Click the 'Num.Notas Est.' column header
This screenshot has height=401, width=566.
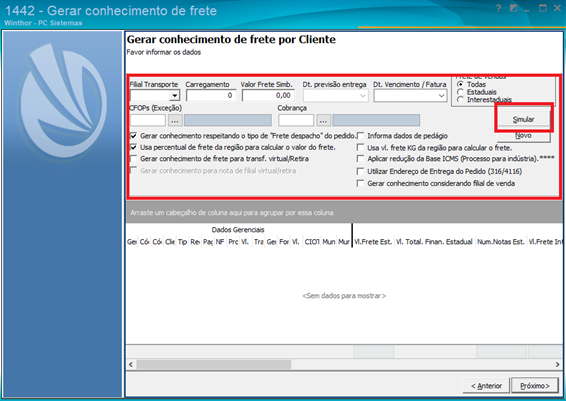click(x=501, y=242)
